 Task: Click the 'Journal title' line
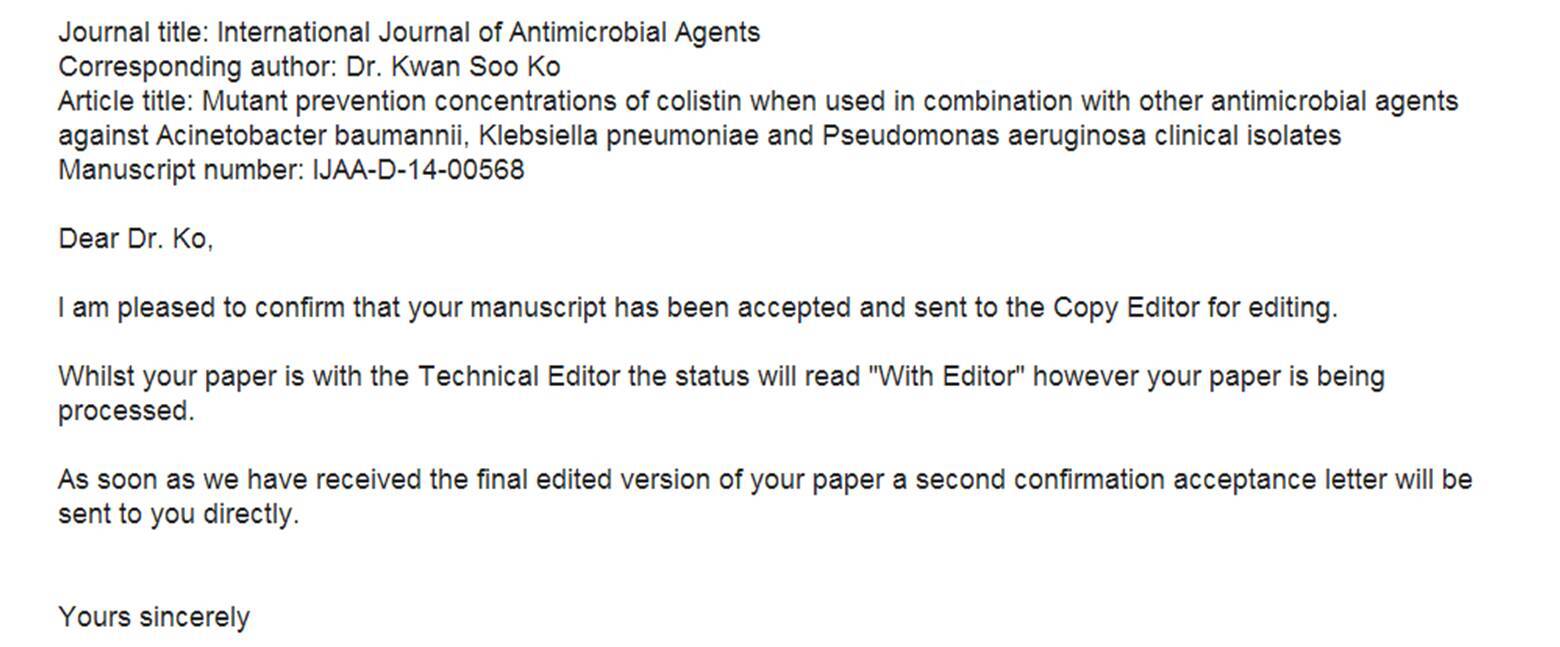coord(409,33)
